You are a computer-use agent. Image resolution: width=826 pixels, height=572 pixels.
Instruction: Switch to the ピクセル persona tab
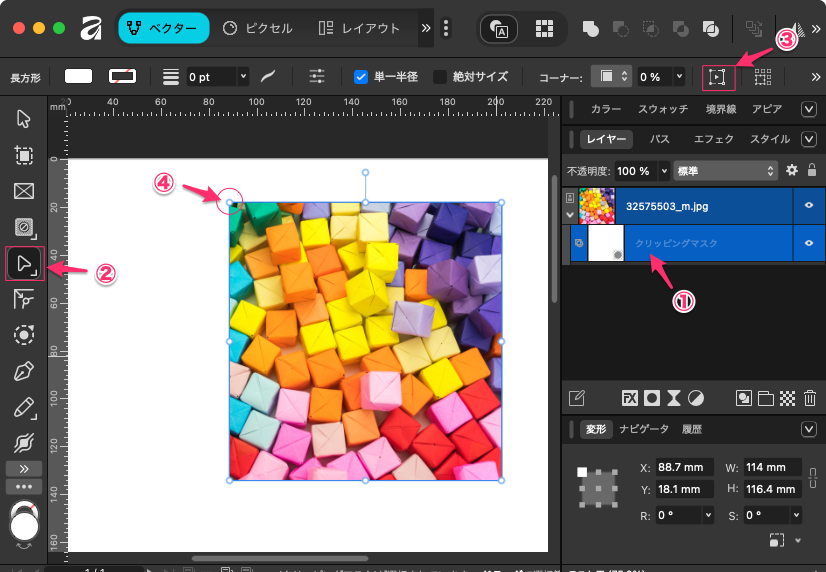point(258,28)
